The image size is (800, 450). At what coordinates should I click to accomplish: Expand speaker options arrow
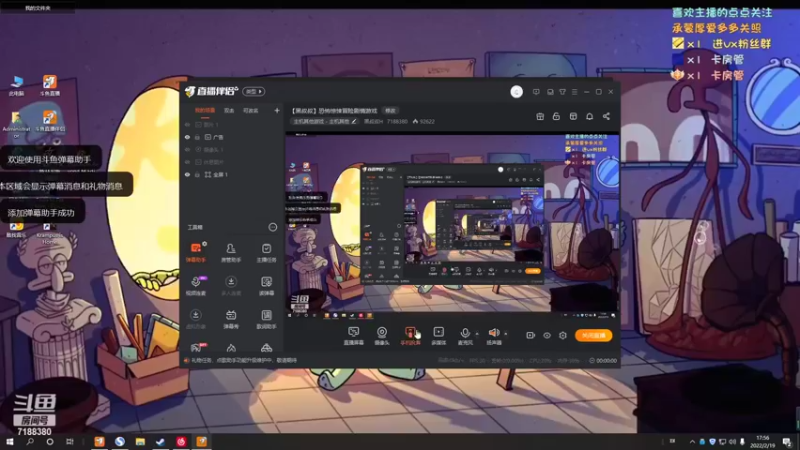click(506, 334)
